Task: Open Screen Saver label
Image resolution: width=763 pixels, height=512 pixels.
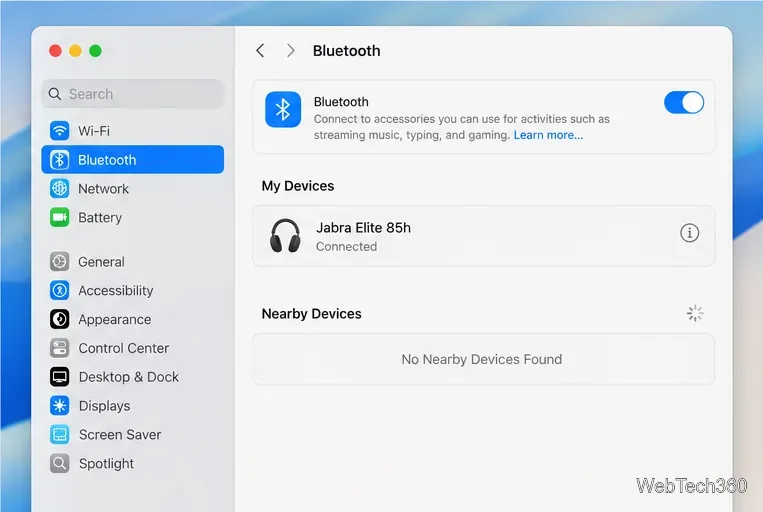Action: point(120,435)
